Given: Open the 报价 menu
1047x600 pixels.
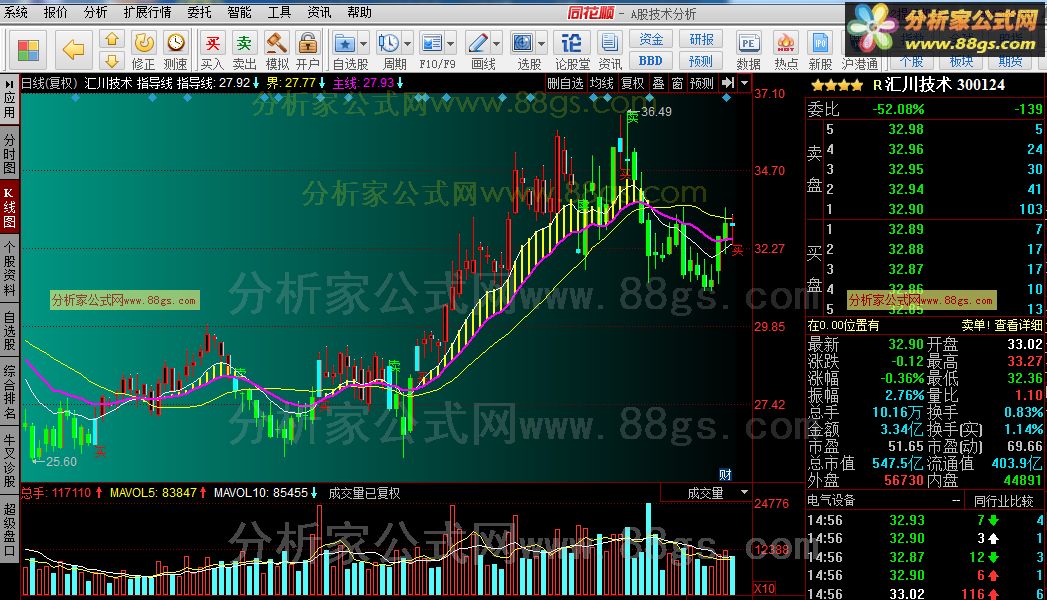Looking at the screenshot, I should 55,12.
